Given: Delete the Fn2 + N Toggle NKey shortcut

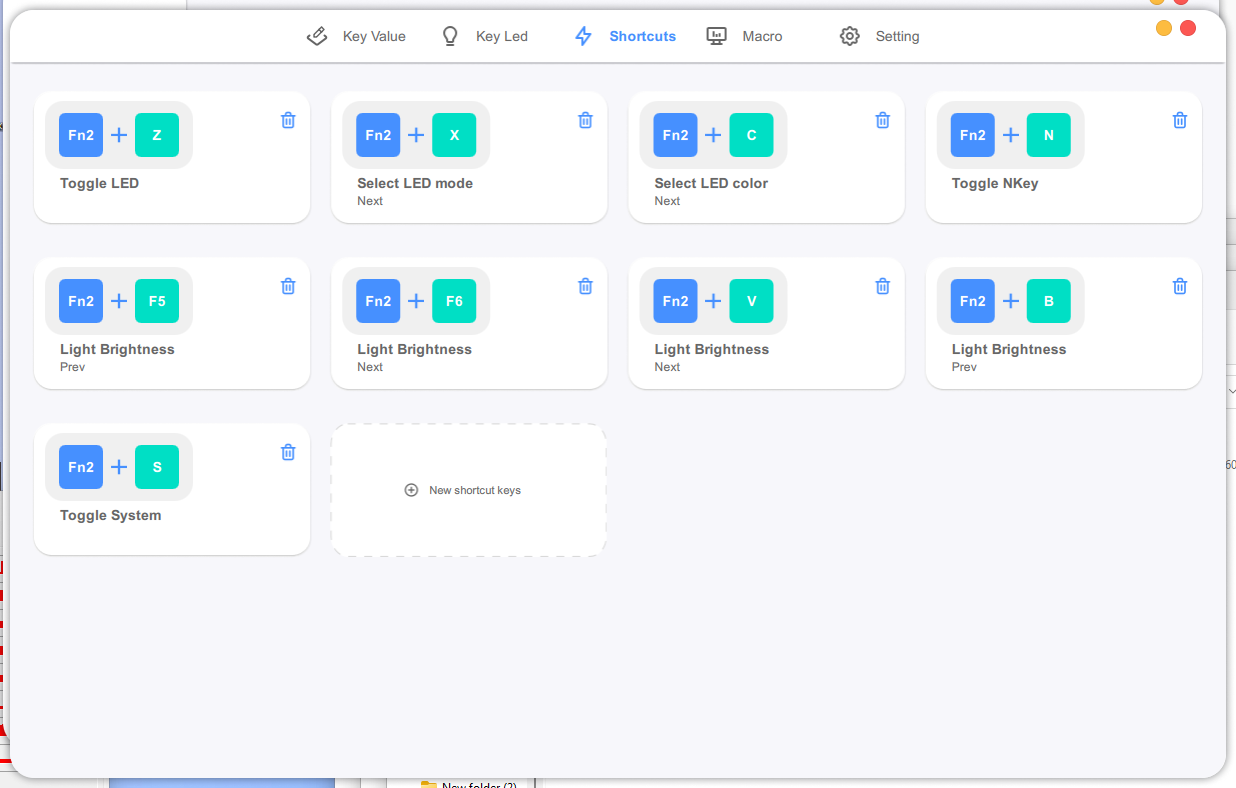Looking at the screenshot, I should click(x=1179, y=120).
